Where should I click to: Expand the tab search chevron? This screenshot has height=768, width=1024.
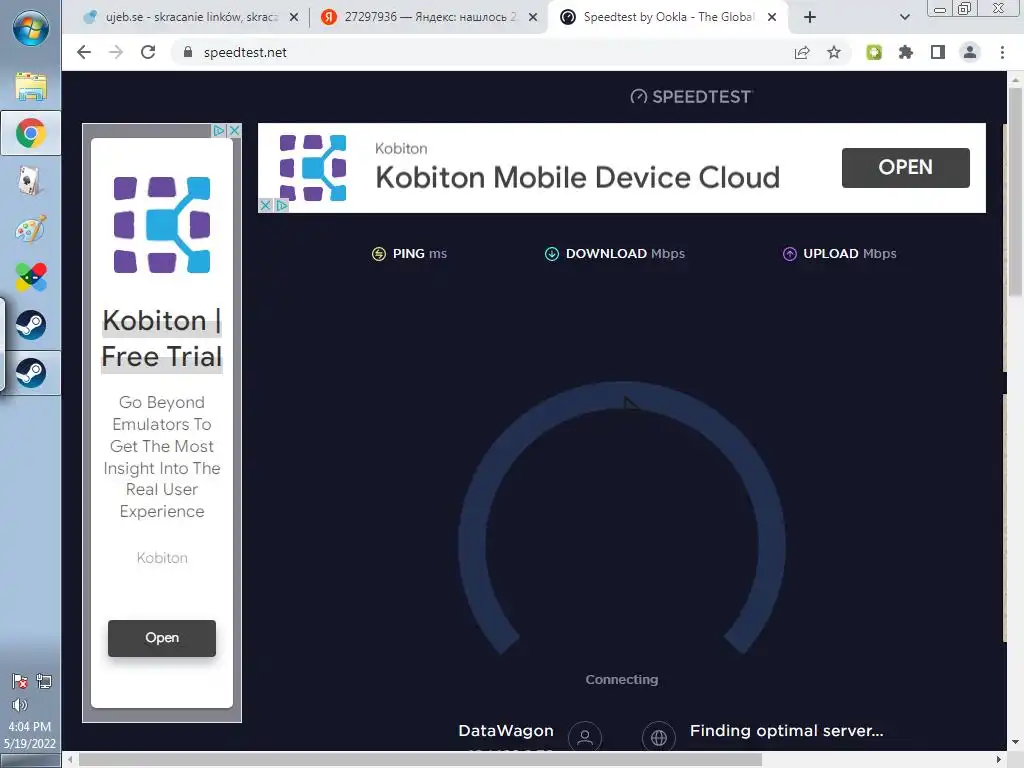click(x=904, y=17)
